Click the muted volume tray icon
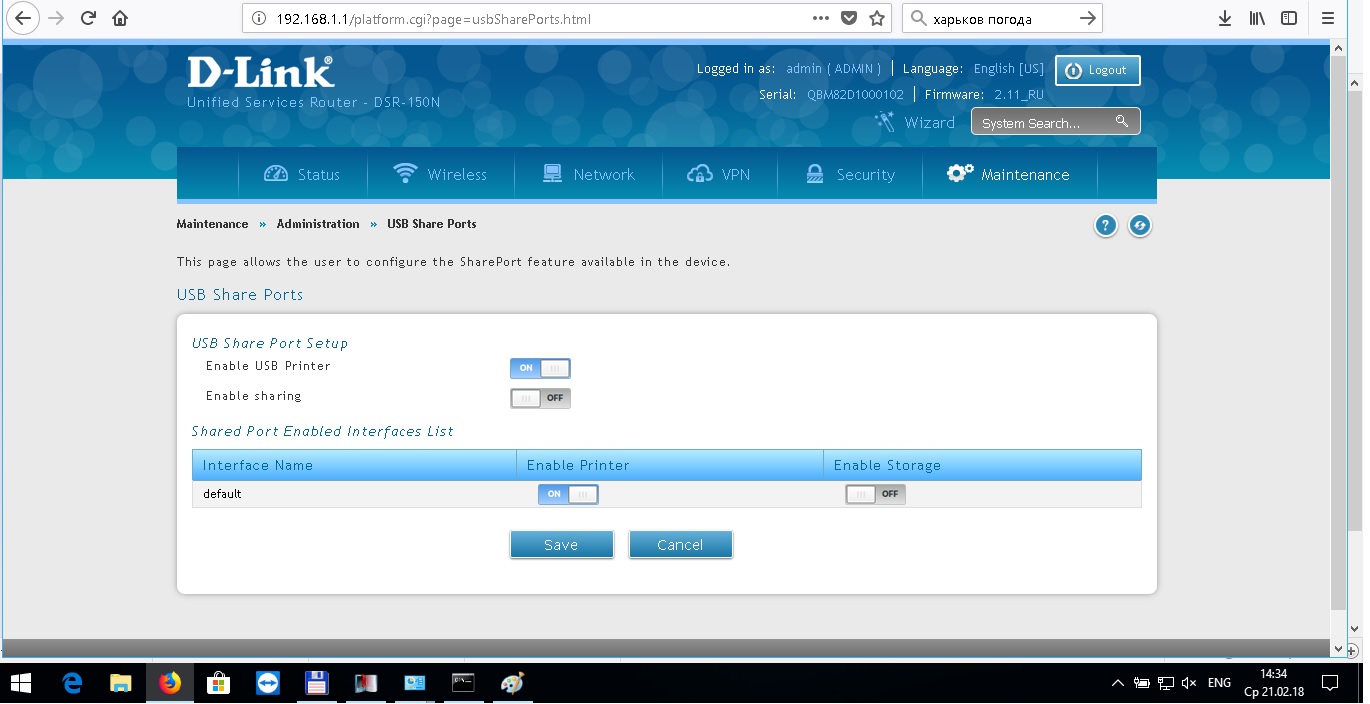1370x704 pixels. 1189,684
